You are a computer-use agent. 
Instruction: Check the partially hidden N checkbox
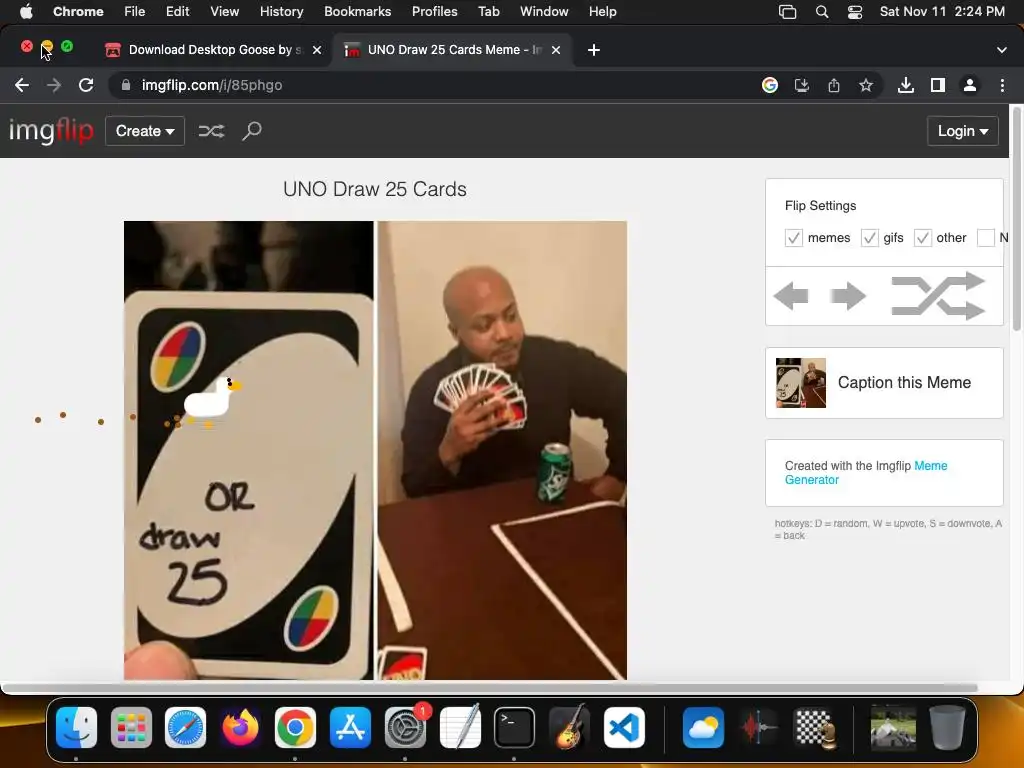coord(985,238)
